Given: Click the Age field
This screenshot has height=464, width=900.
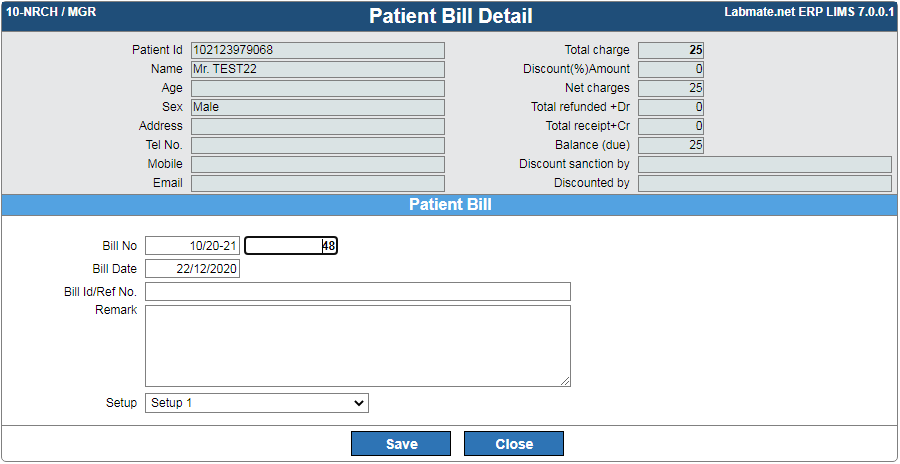Looking at the screenshot, I should [317, 88].
